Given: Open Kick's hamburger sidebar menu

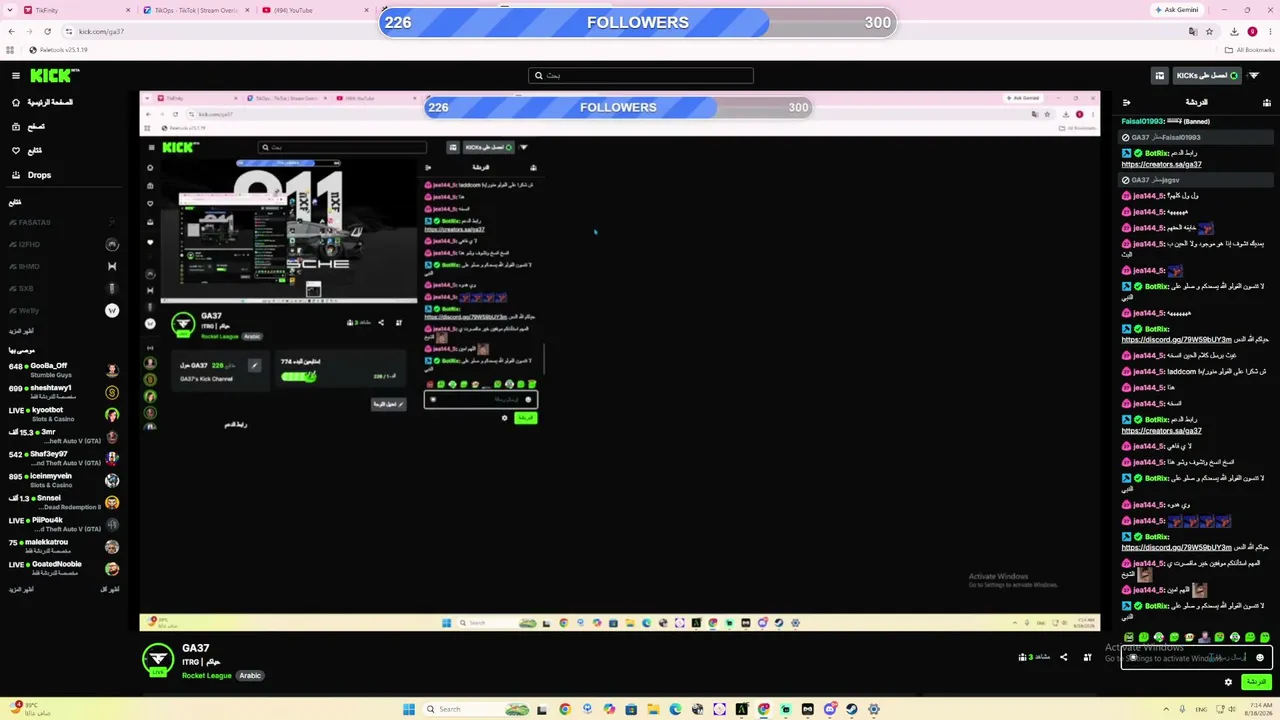Looking at the screenshot, I should coord(16,76).
